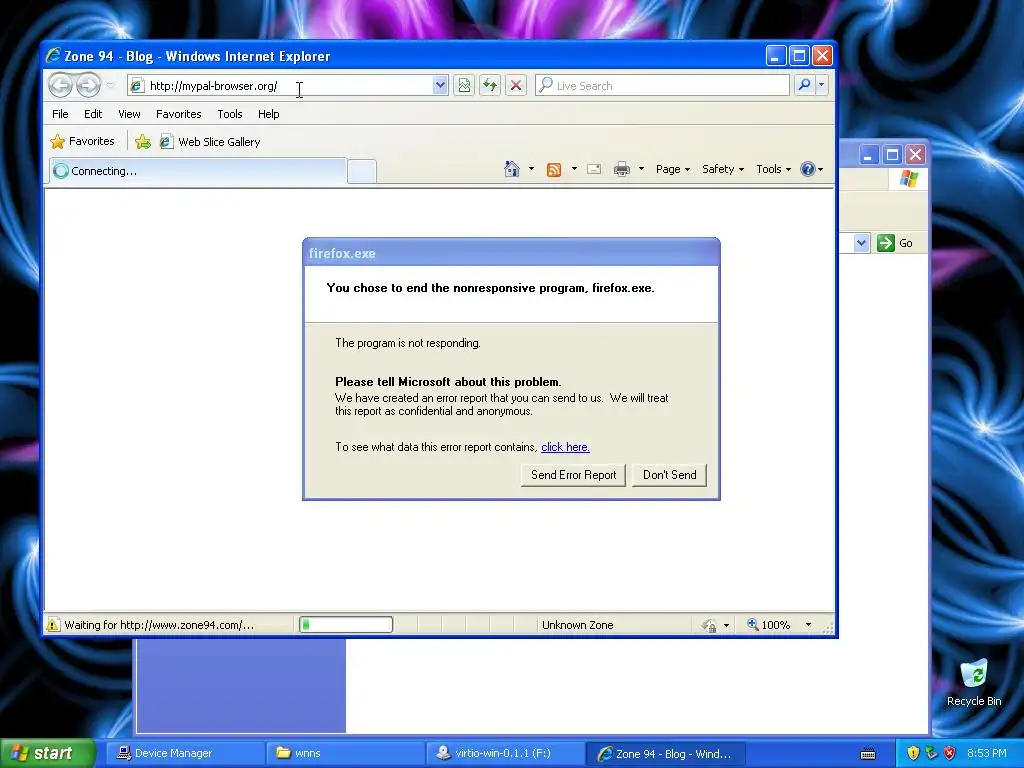Open the Favorites star button
Screen dimensions: 1024x768
point(82,141)
